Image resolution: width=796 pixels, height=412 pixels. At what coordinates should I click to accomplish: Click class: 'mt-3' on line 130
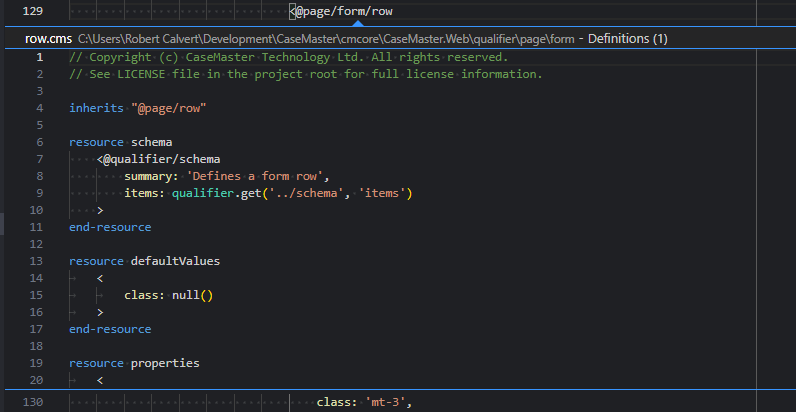click(x=364, y=402)
